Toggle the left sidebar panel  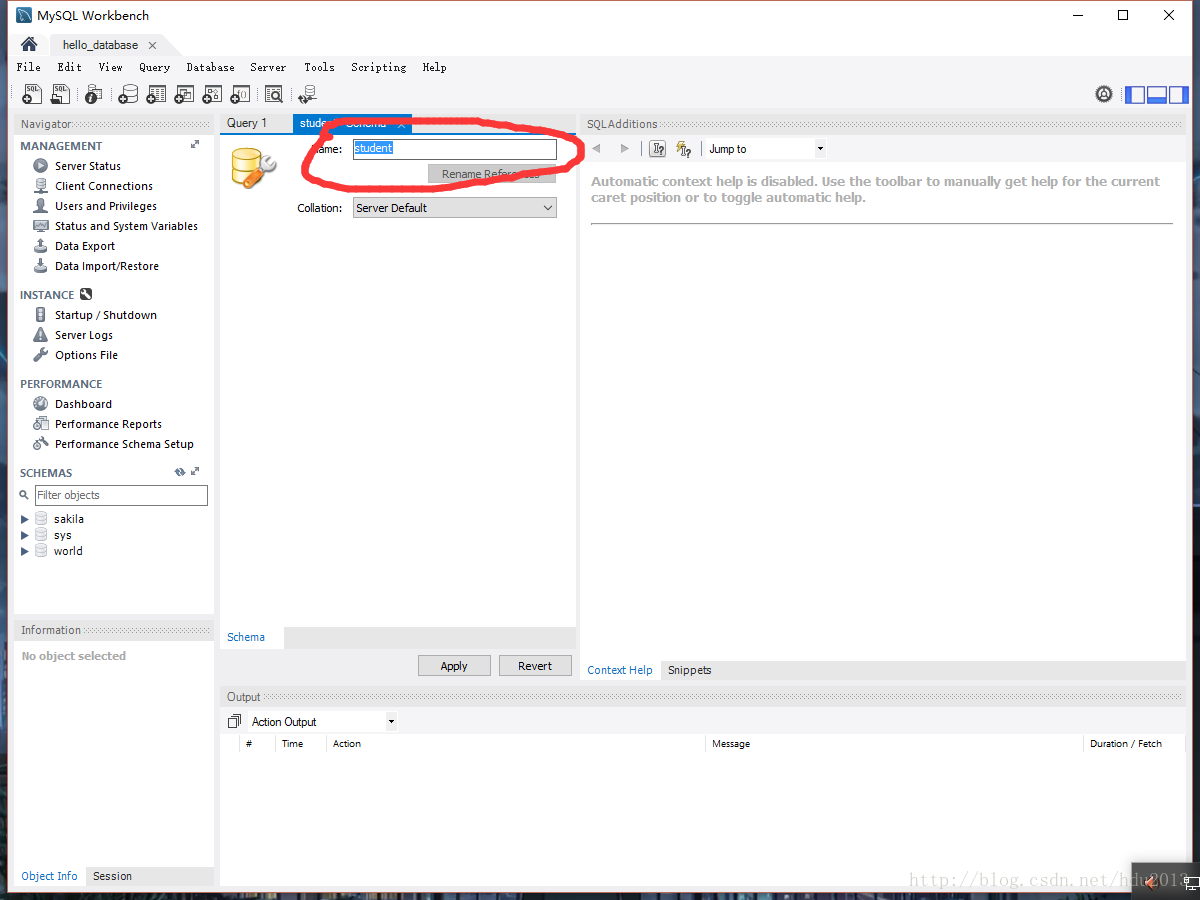click(1135, 94)
